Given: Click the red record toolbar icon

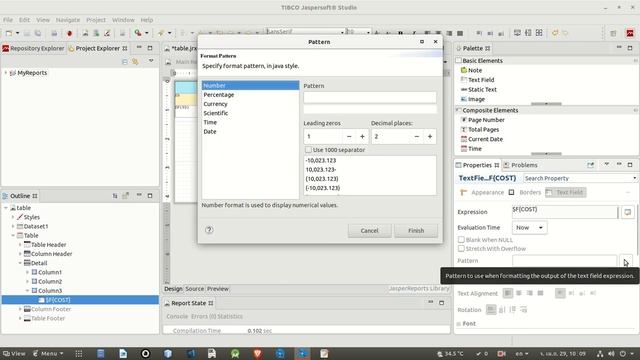Looking at the screenshot, I should coord(69,33).
